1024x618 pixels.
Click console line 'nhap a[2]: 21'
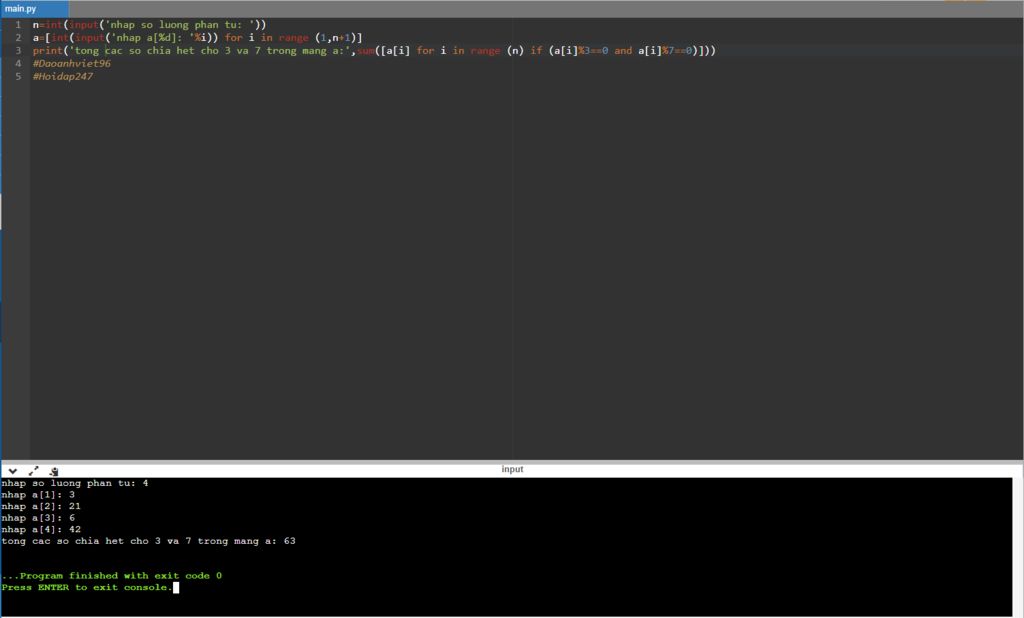(41, 506)
